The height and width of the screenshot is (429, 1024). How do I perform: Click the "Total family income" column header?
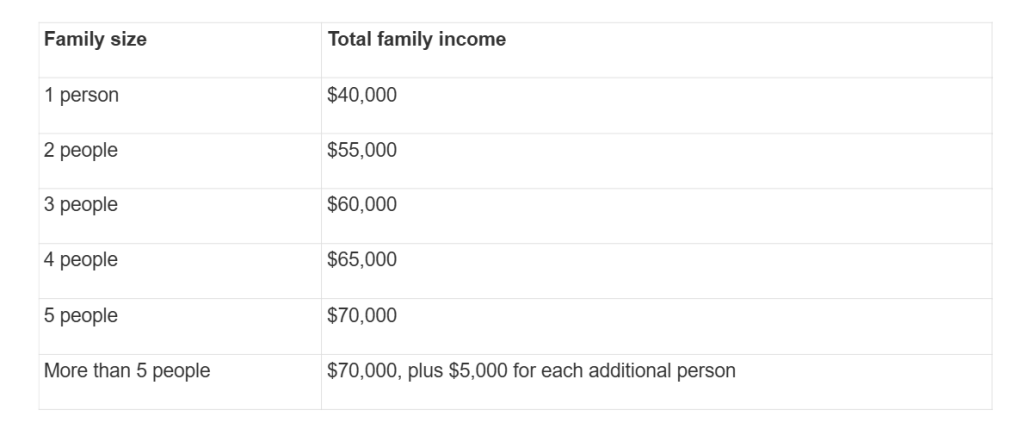click(x=416, y=40)
